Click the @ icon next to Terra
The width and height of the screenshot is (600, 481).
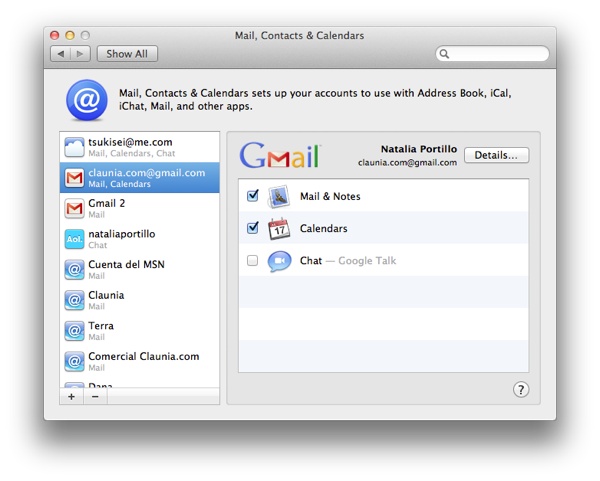pos(74,331)
